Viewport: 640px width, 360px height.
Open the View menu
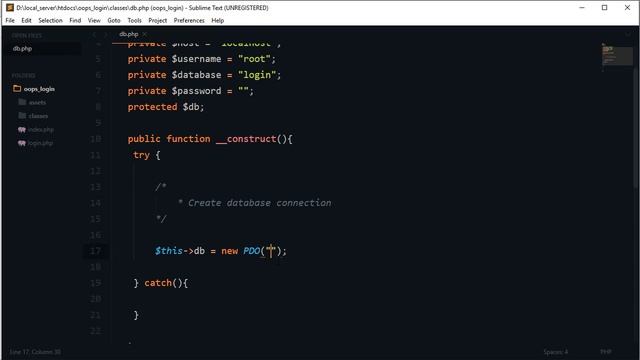pyautogui.click(x=94, y=20)
